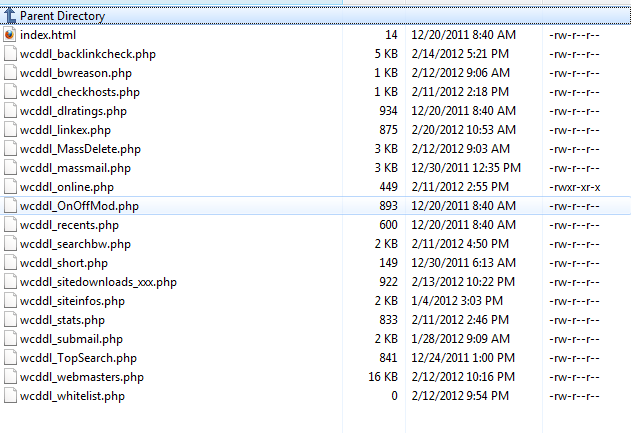
Task: Click file icon of wcddl_searchbw.php
Action: pyautogui.click(x=10, y=244)
